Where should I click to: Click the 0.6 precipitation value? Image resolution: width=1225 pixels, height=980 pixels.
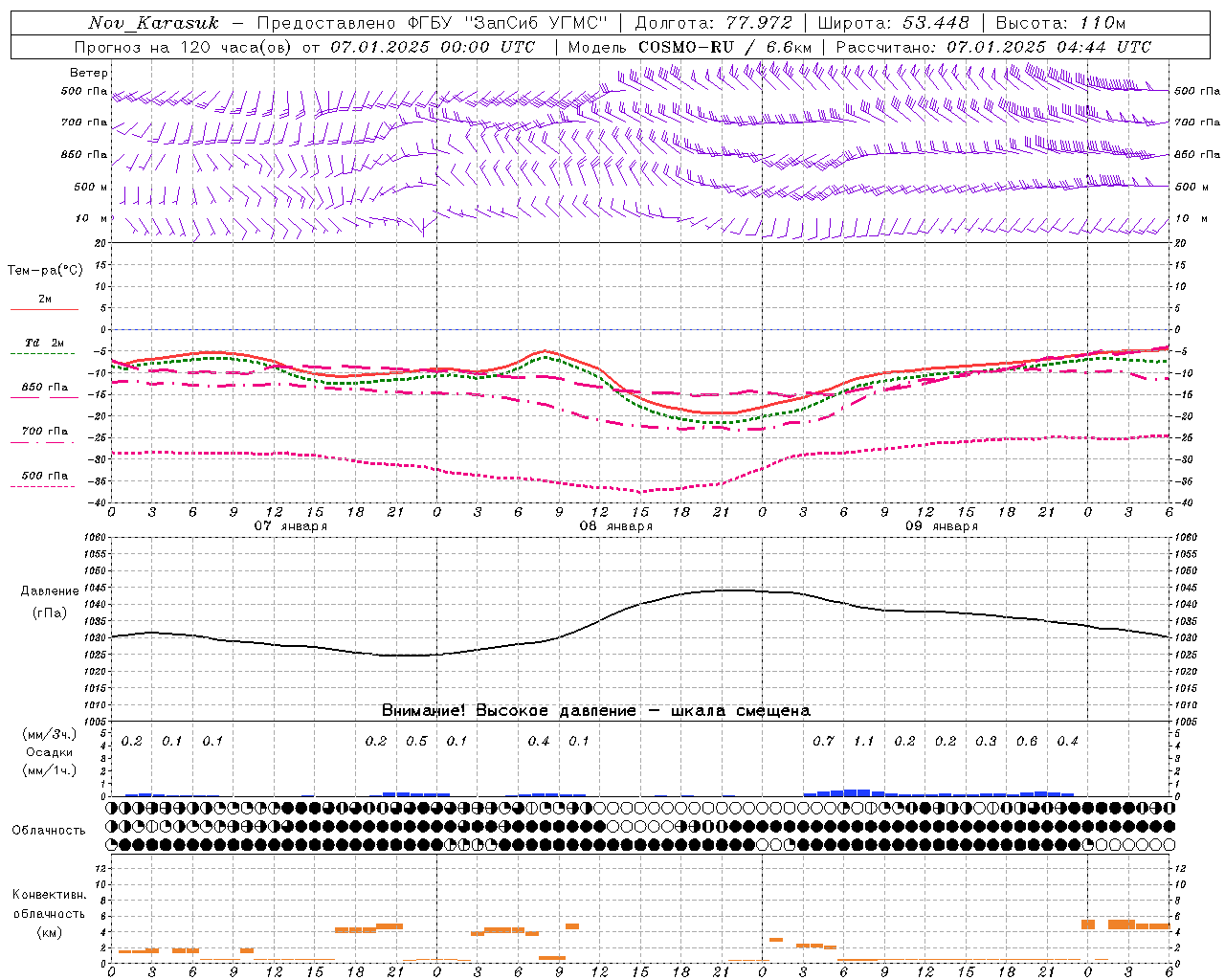click(1027, 742)
